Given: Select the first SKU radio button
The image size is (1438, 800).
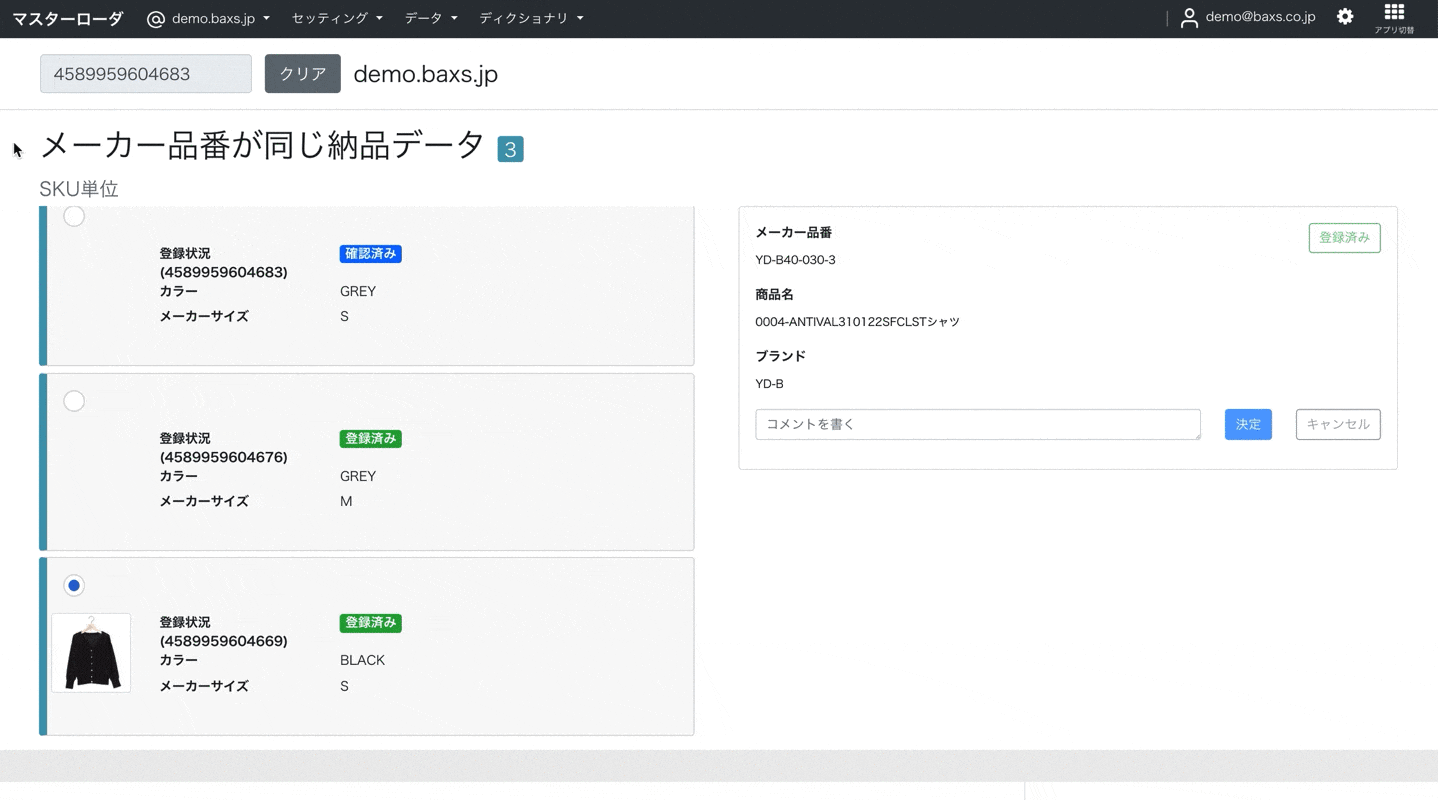Looking at the screenshot, I should [74, 215].
